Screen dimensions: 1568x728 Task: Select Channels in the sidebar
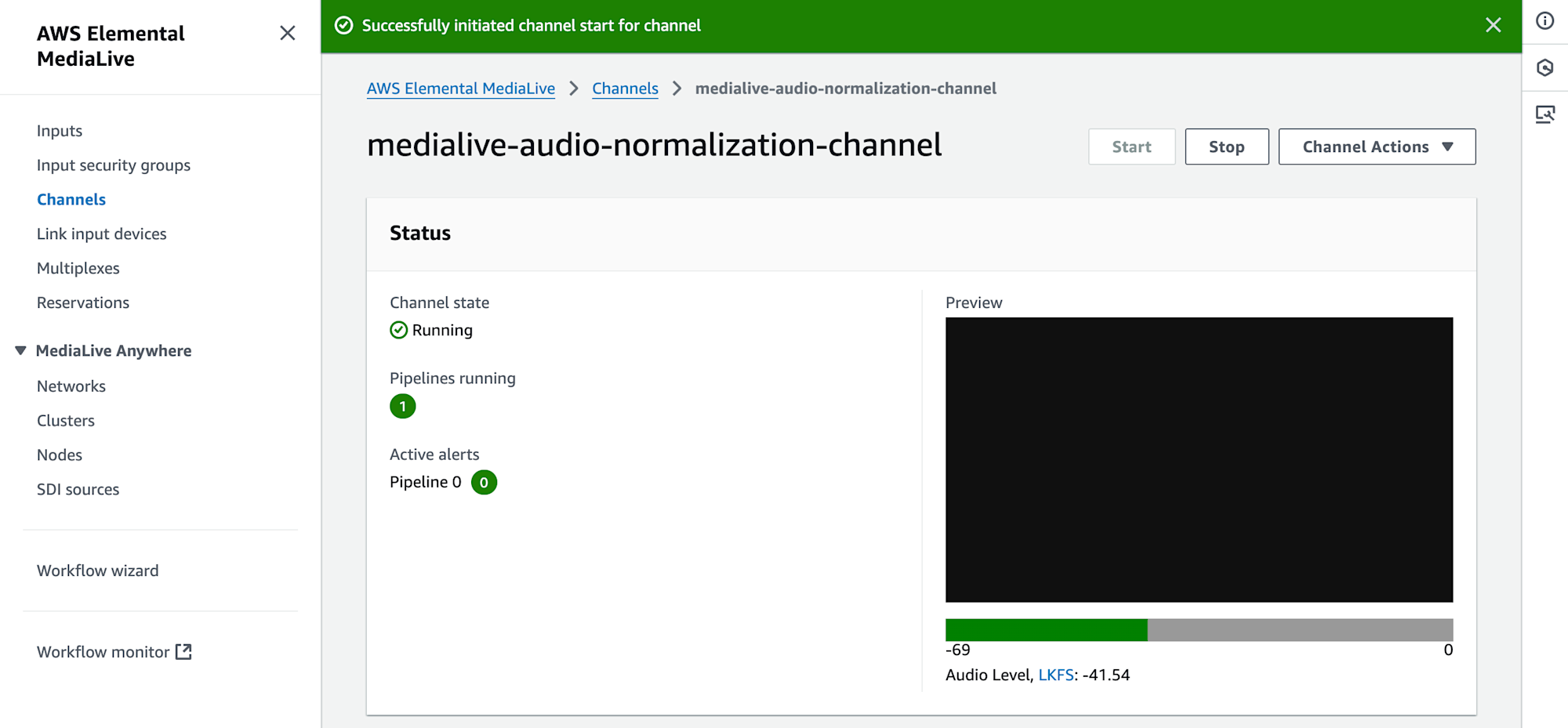pyautogui.click(x=71, y=200)
